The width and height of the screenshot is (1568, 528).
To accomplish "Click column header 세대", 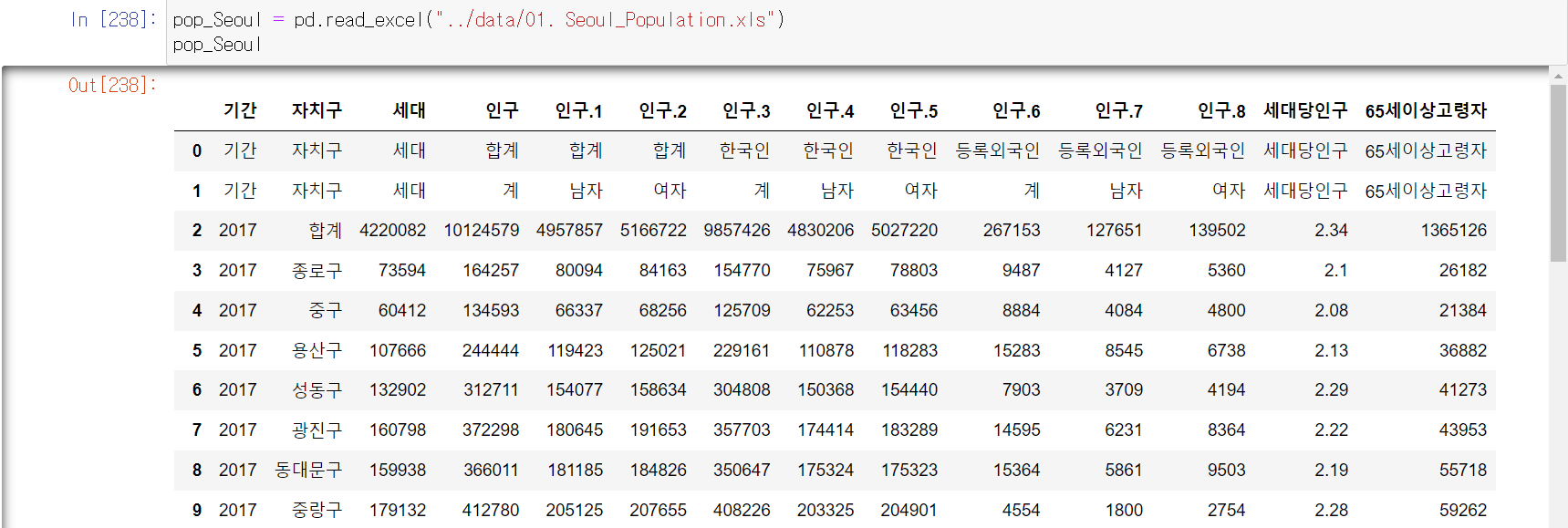I will click(x=410, y=110).
